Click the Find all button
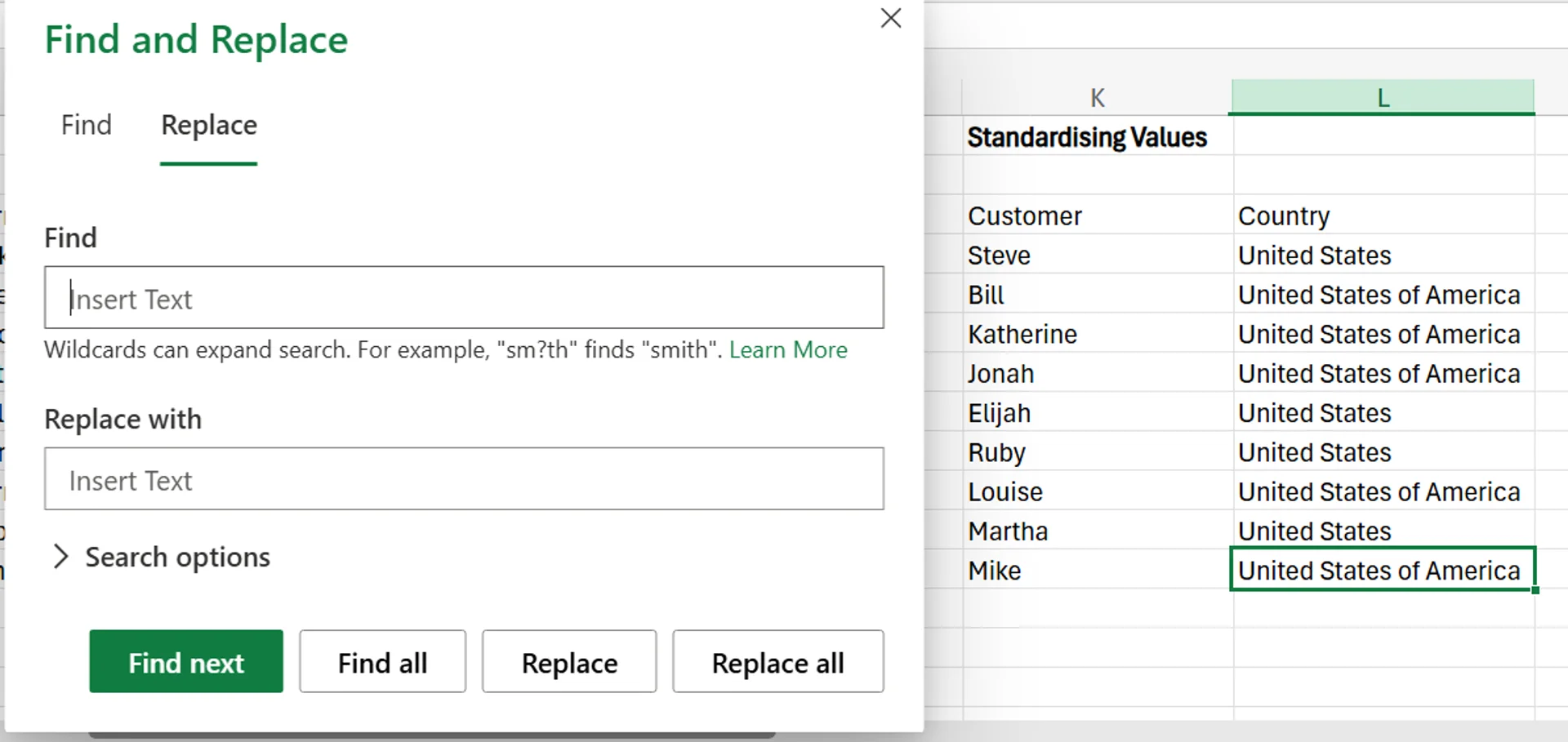The image size is (1568, 742). pyautogui.click(x=382, y=662)
